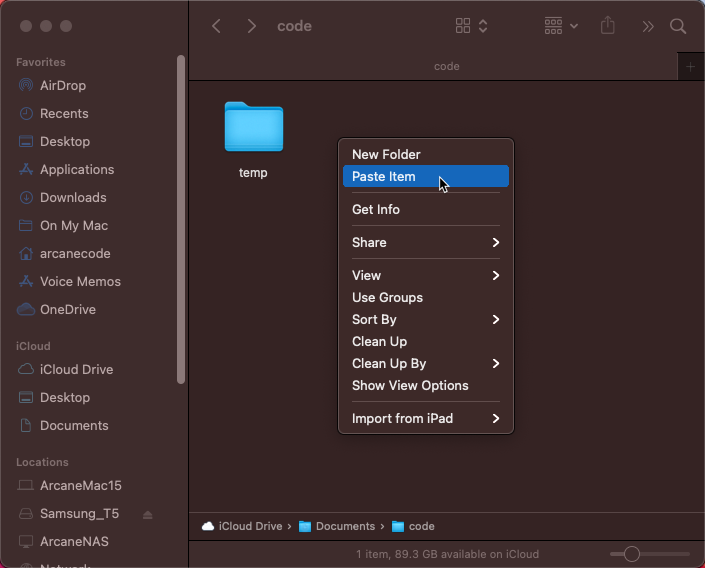Click the new tab plus button
The width and height of the screenshot is (705, 568).
point(690,66)
